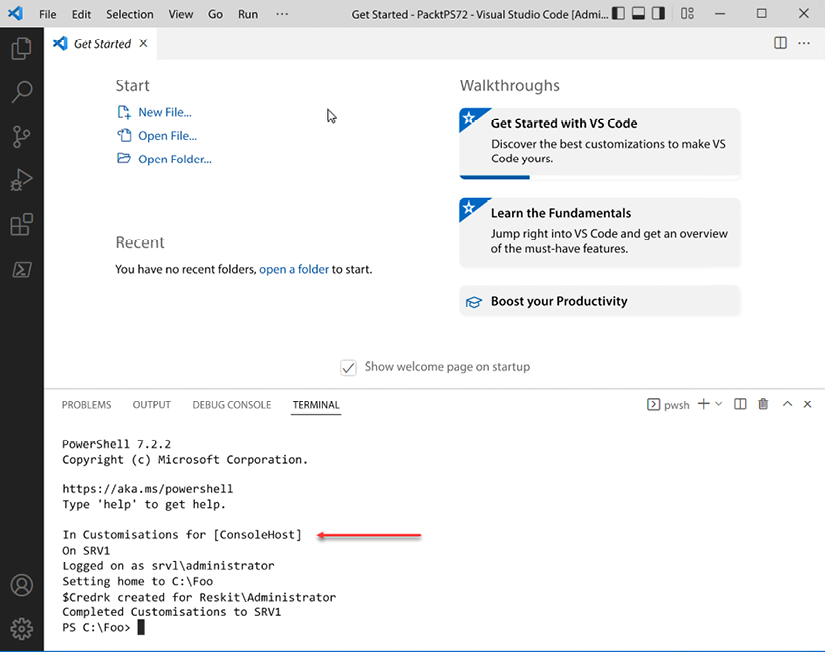This screenshot has width=825, height=652.
Task: Click the https://aka.ms/powershell terminal text
Action: pyautogui.click(x=147, y=489)
